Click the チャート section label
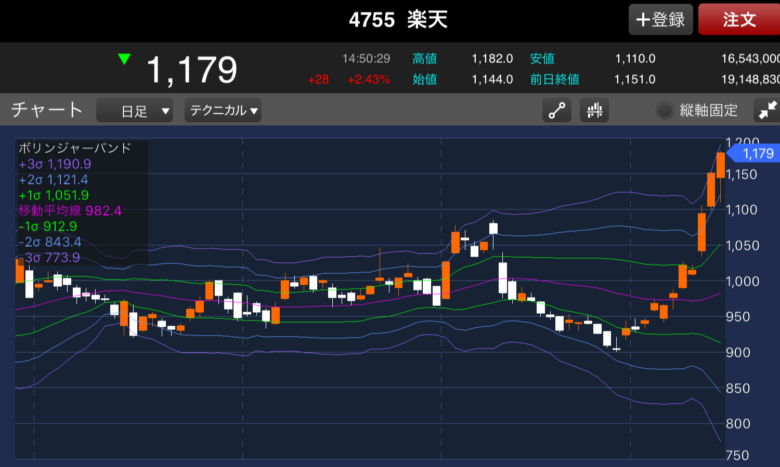 coord(47,110)
